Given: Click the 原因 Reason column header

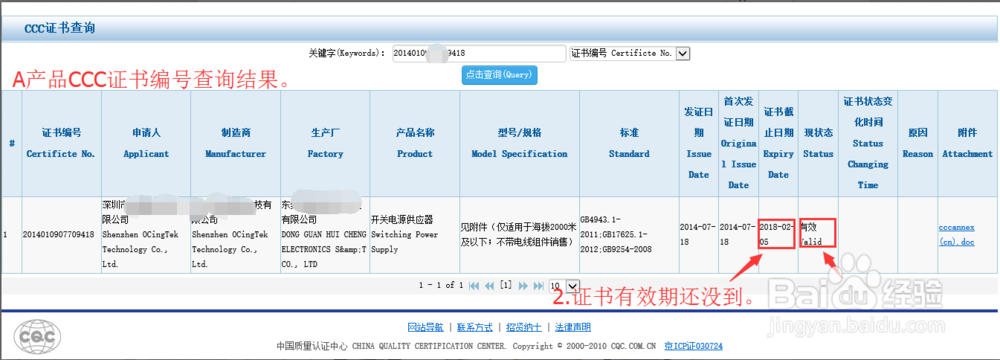Looking at the screenshot, I should coord(918,144).
